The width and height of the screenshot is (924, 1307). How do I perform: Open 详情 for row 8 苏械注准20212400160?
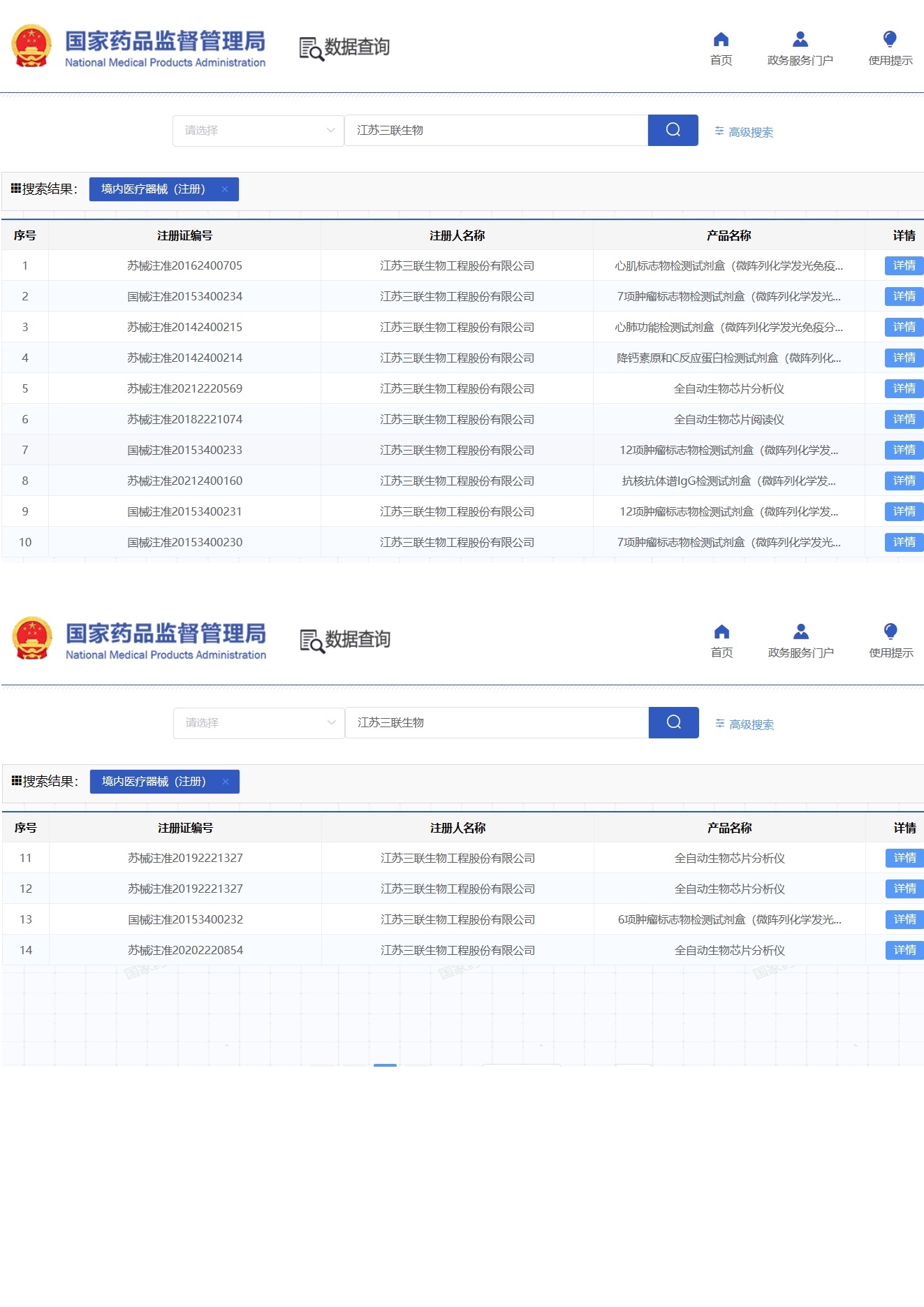coord(904,481)
